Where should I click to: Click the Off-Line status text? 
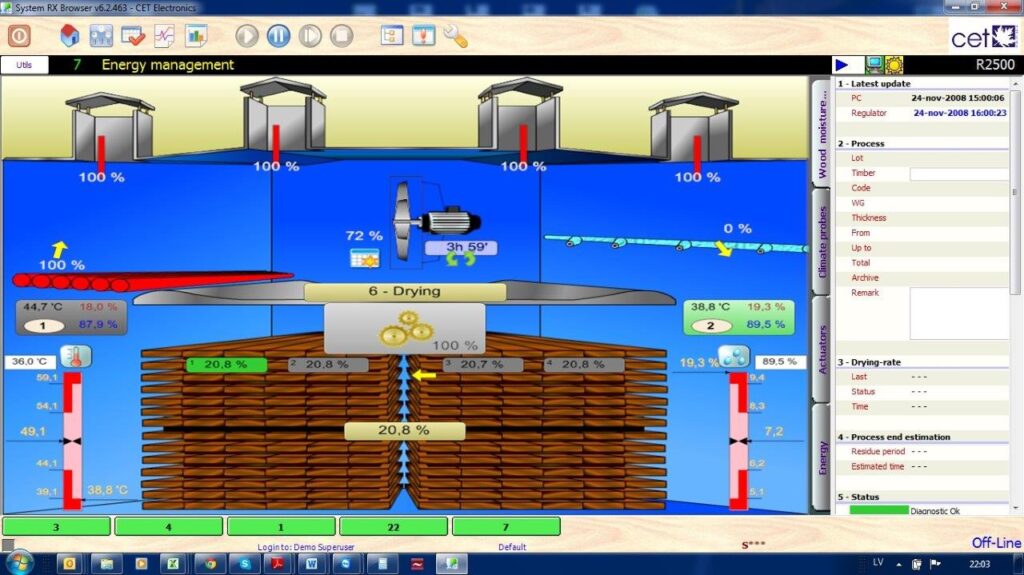click(996, 543)
